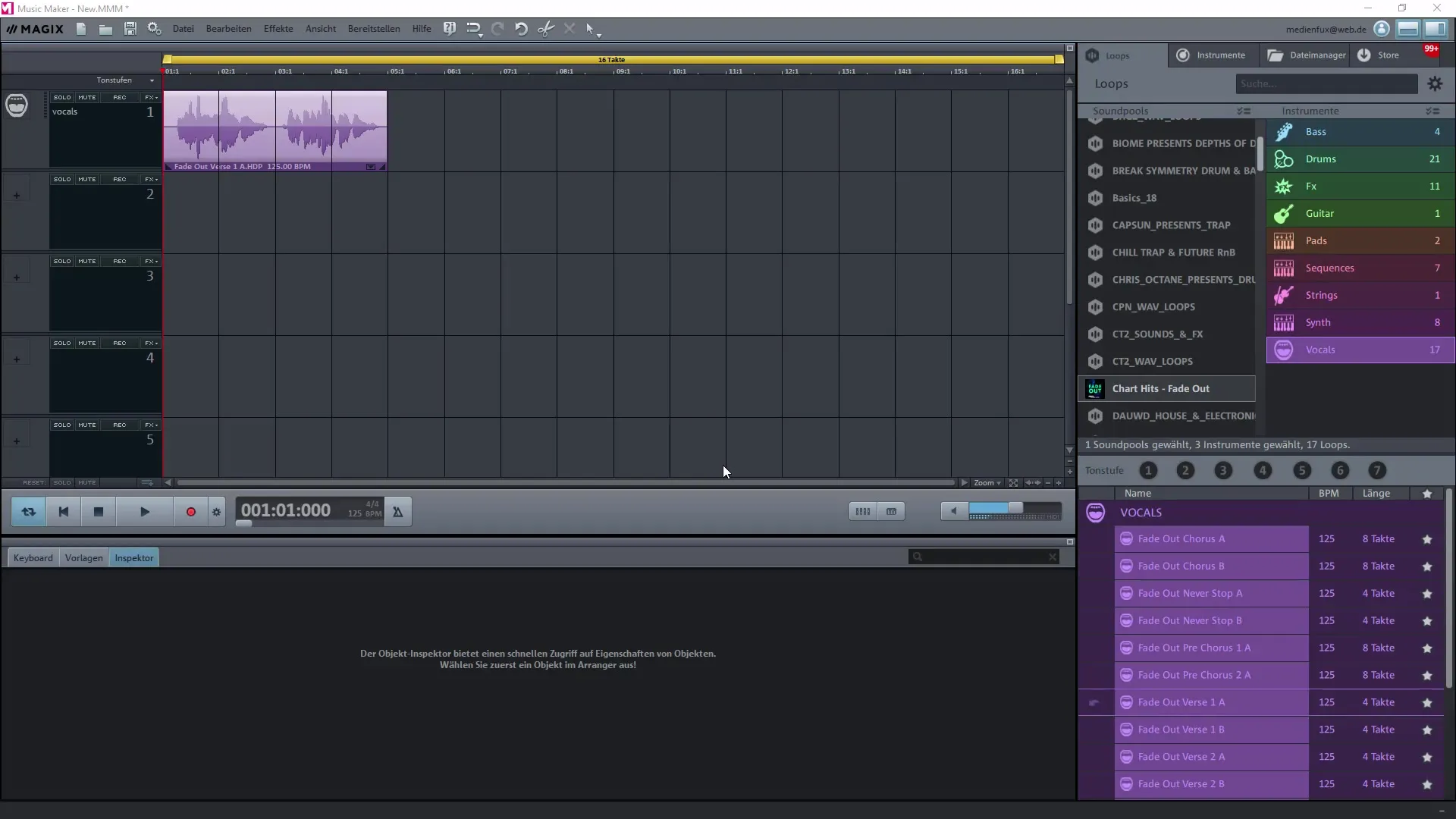Open FX dropdown on track 4
The image size is (1456, 819).
pyautogui.click(x=151, y=343)
